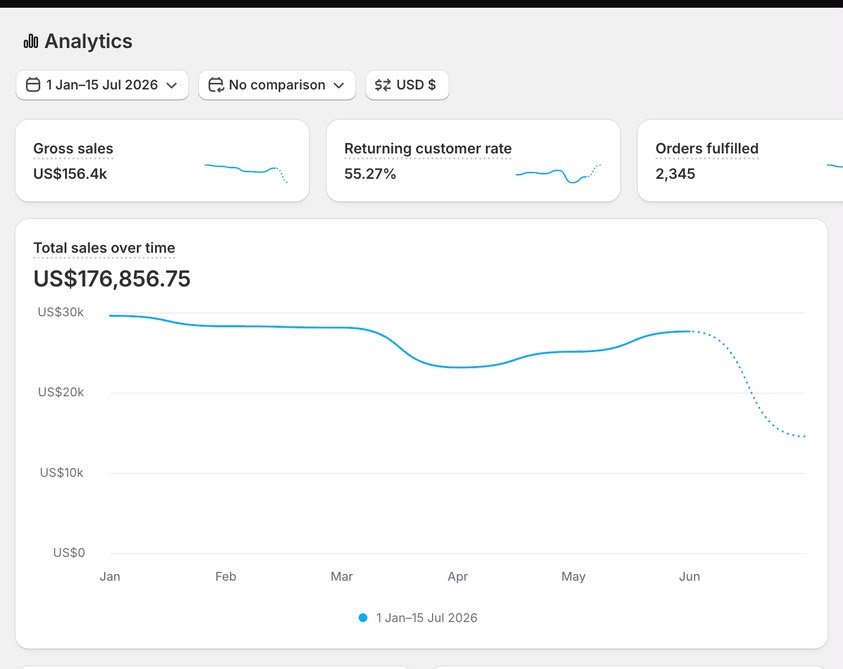
Task: Click the US$30k axis label
Action: pyautogui.click(x=61, y=312)
